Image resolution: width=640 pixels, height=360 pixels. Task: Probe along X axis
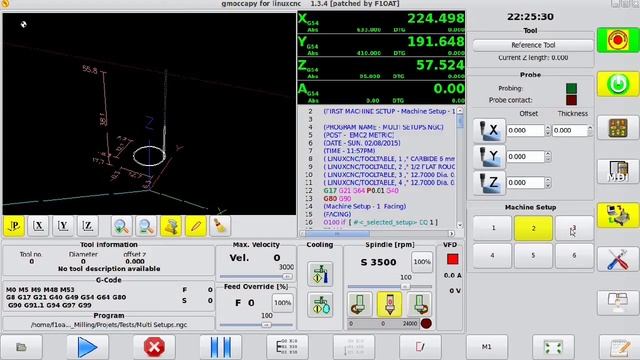[x=489, y=131]
